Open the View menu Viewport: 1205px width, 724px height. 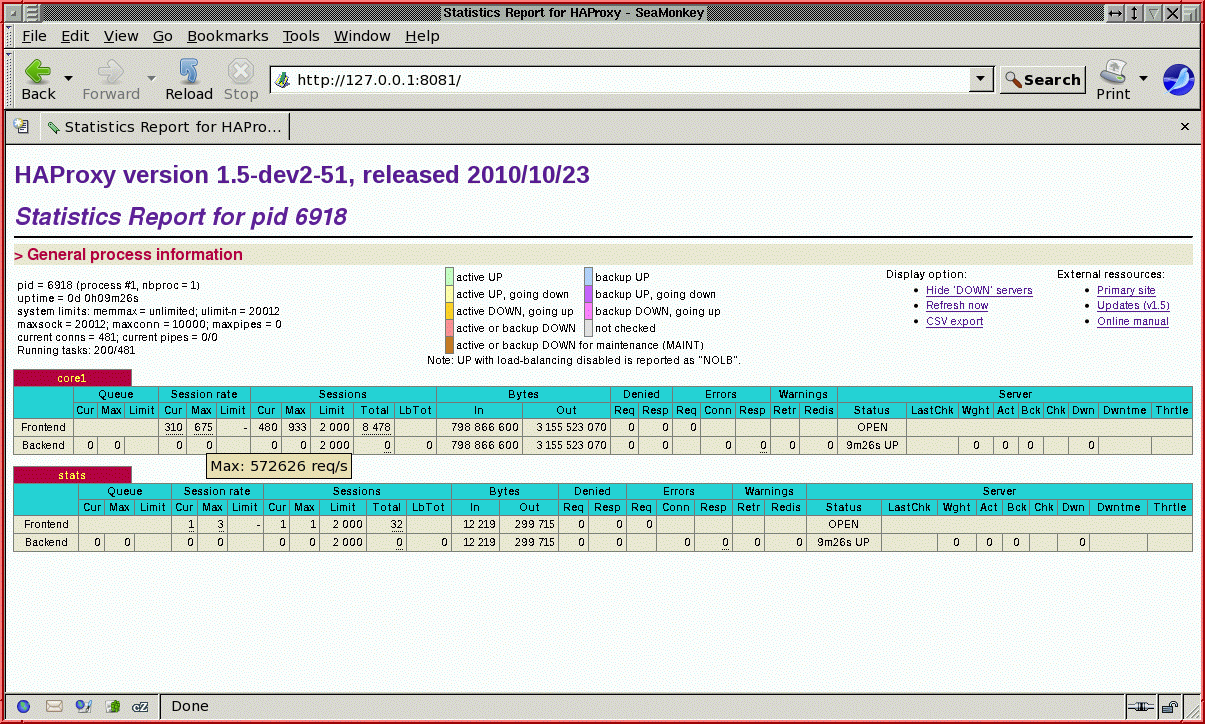tap(121, 35)
